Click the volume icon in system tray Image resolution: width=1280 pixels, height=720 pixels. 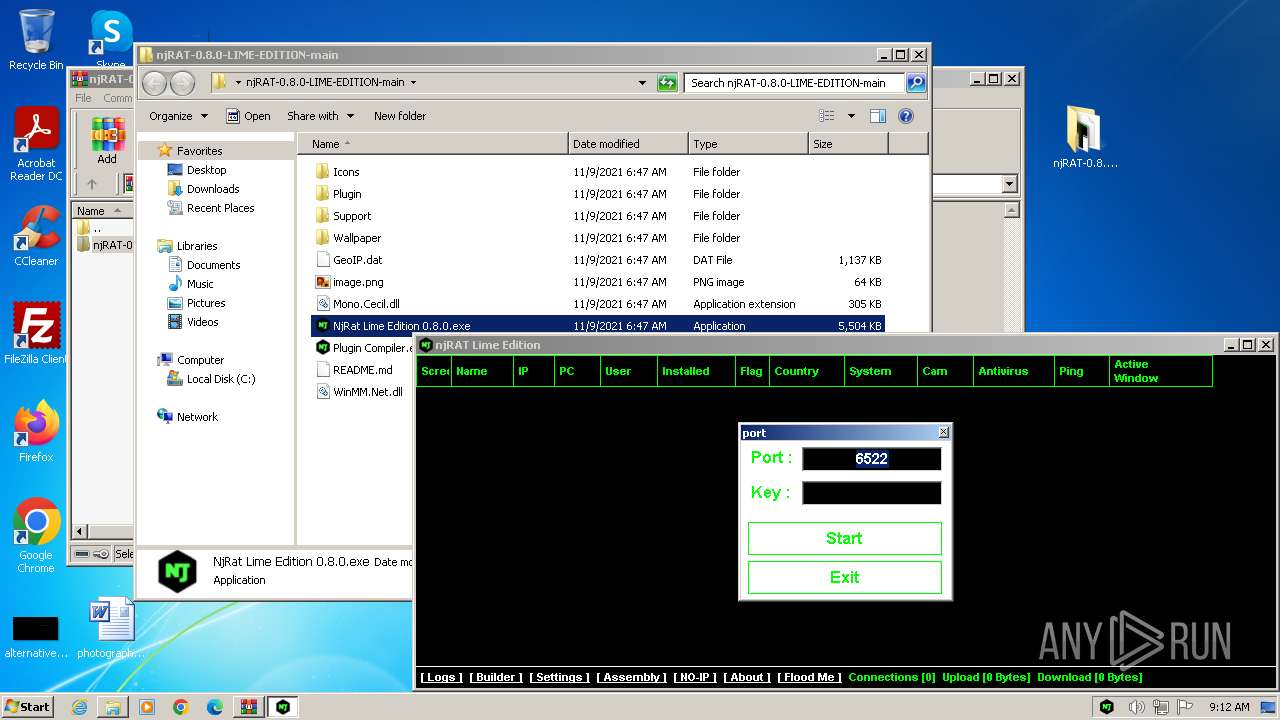pyautogui.click(x=1136, y=707)
